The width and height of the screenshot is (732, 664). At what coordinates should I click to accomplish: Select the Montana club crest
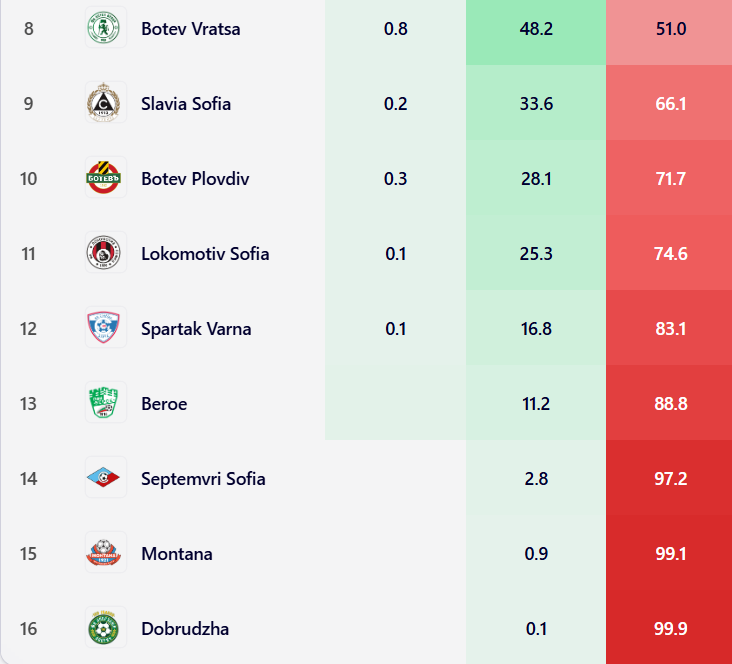click(105, 553)
